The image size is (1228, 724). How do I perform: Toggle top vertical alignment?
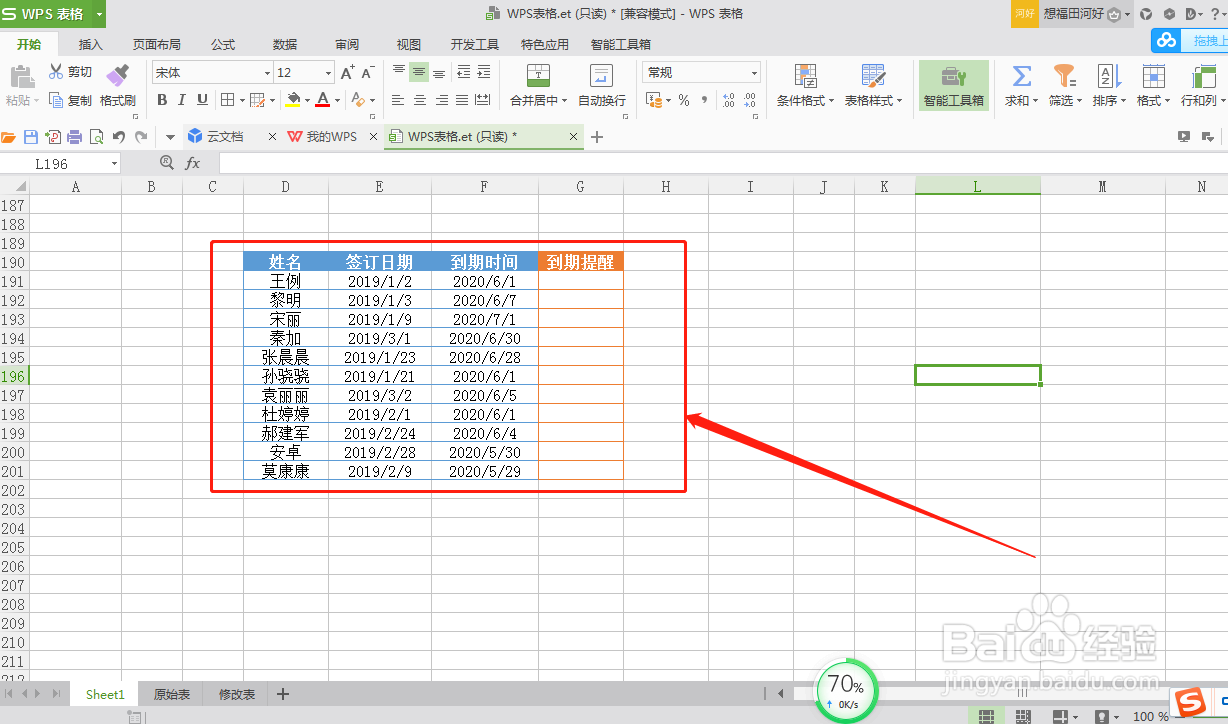(399, 72)
